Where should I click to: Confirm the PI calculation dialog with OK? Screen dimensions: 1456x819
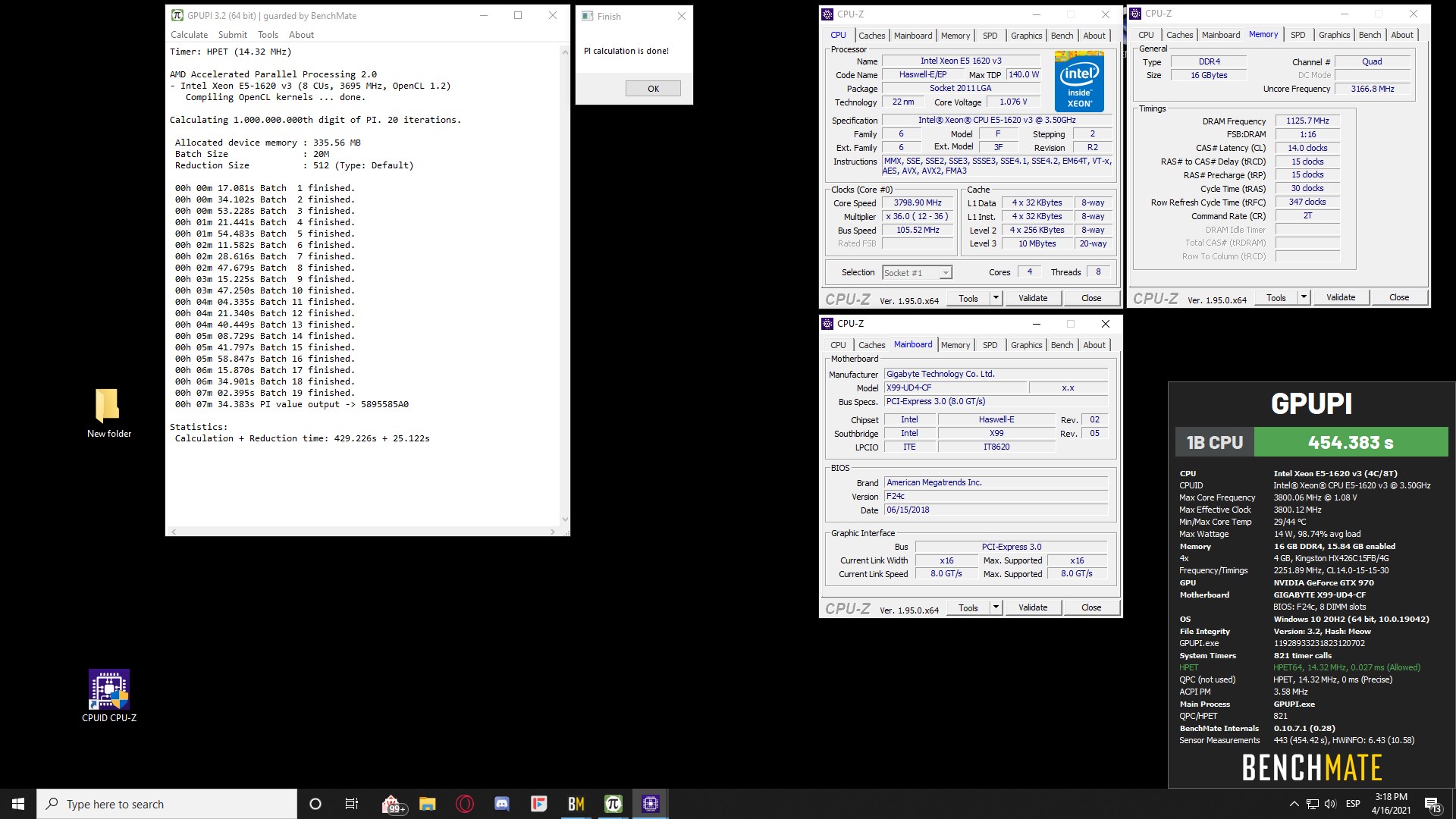653,89
